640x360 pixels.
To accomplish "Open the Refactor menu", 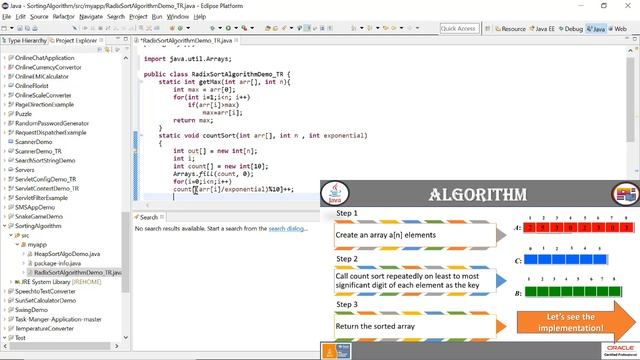I will (x=64, y=17).
